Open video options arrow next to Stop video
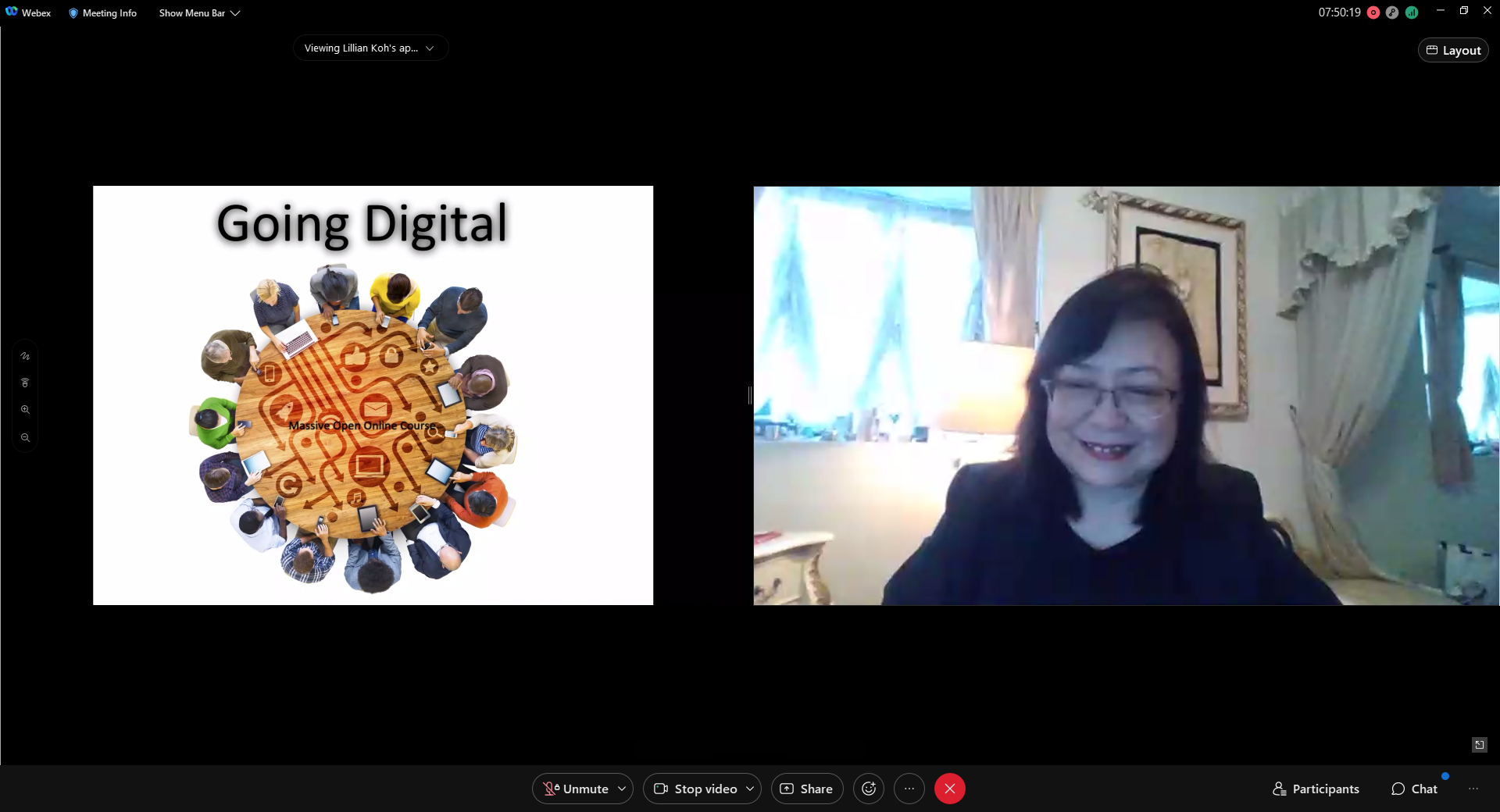 click(x=750, y=789)
